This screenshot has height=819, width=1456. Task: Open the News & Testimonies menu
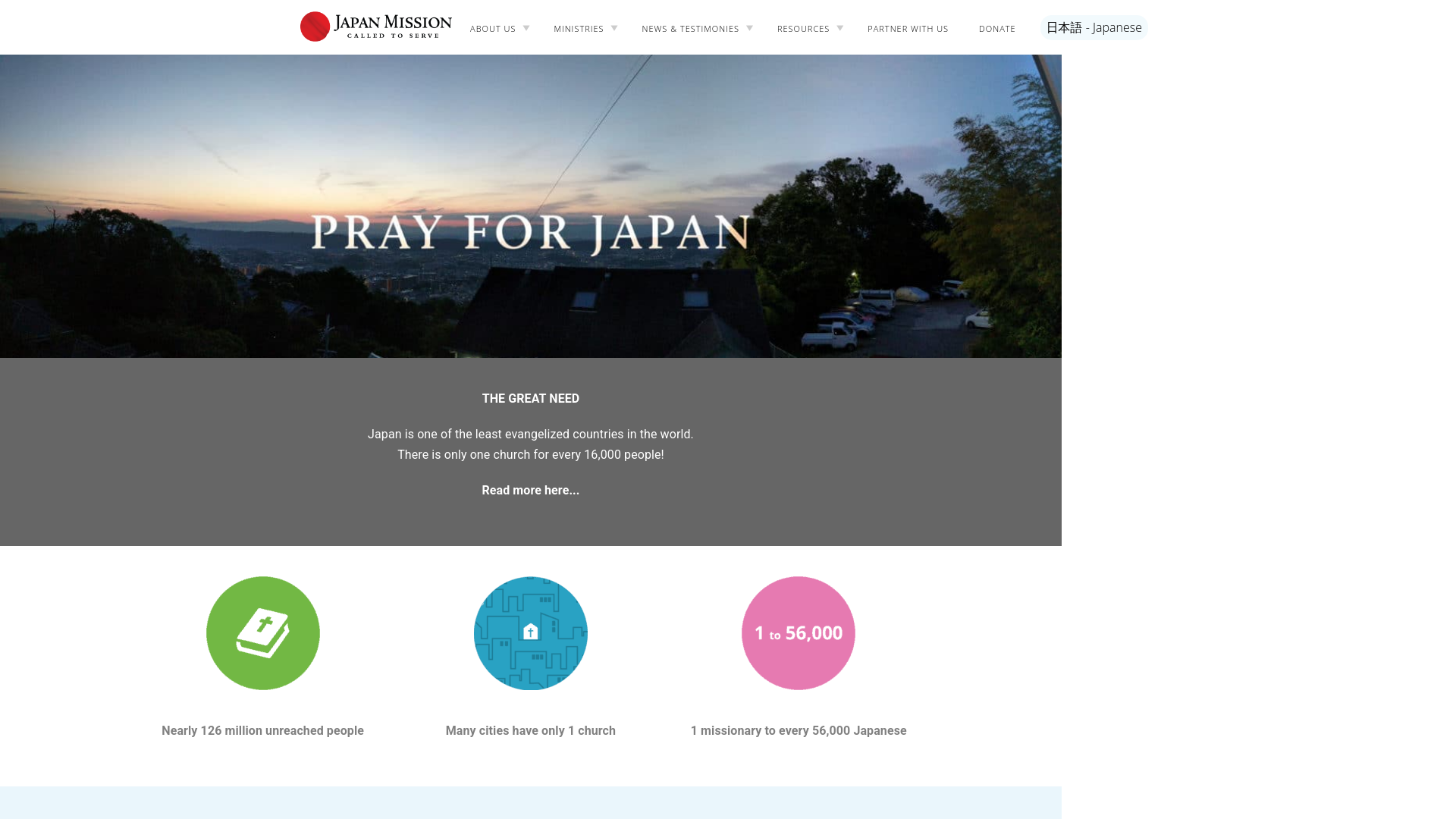tap(690, 29)
